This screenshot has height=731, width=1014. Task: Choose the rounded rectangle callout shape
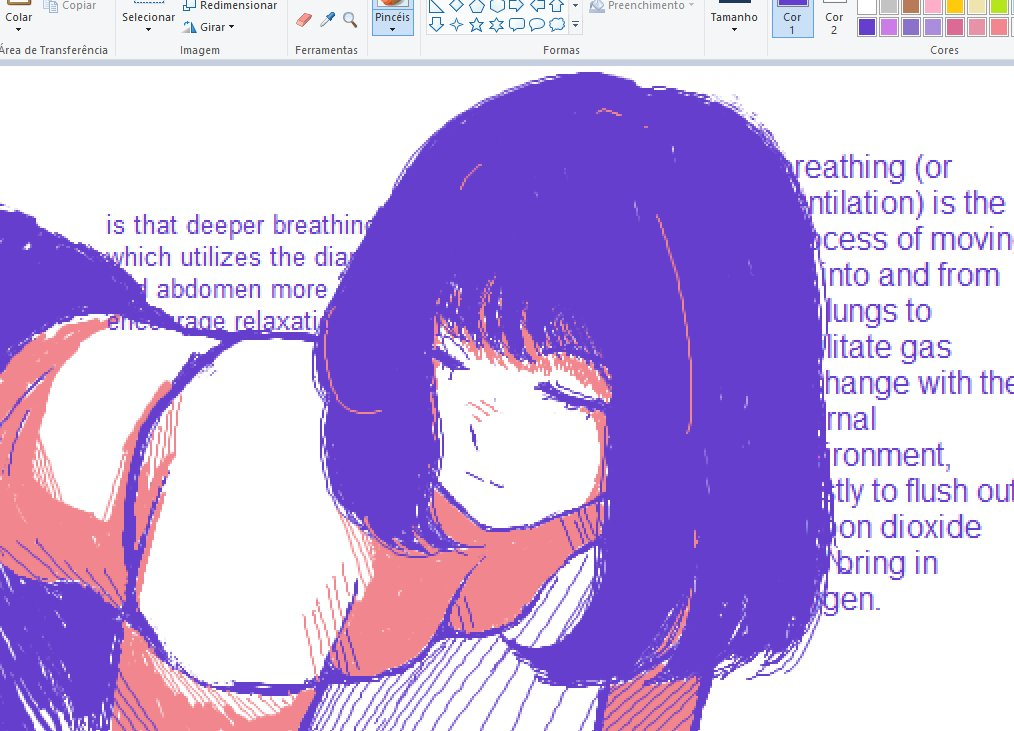coord(517,25)
